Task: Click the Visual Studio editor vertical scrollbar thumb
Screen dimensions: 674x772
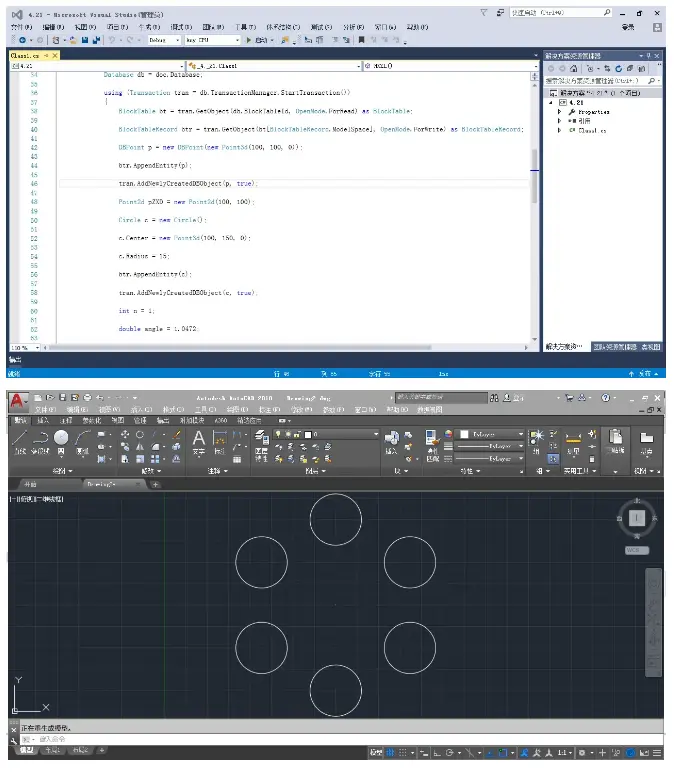Action: click(534, 175)
